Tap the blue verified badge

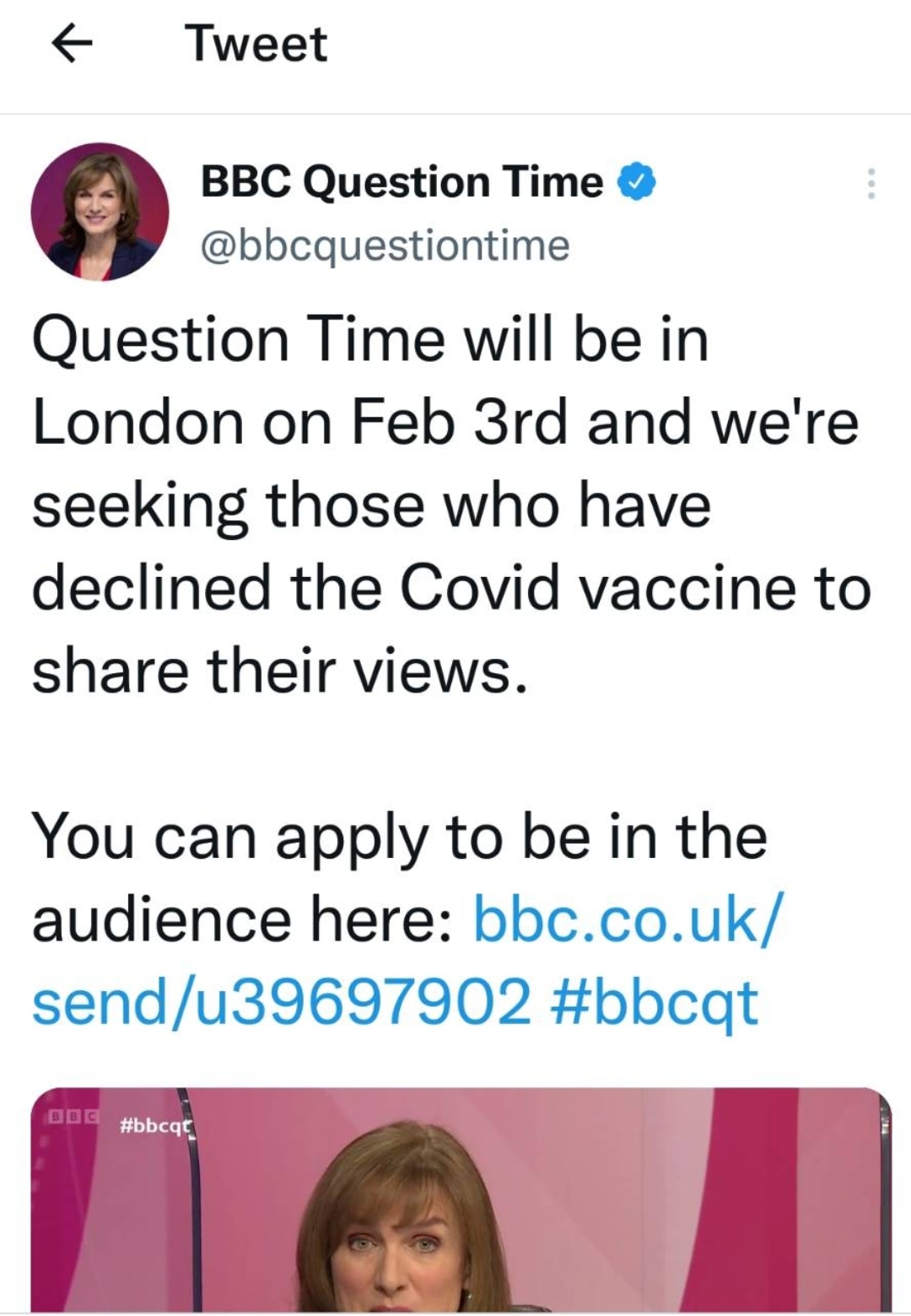click(x=638, y=182)
